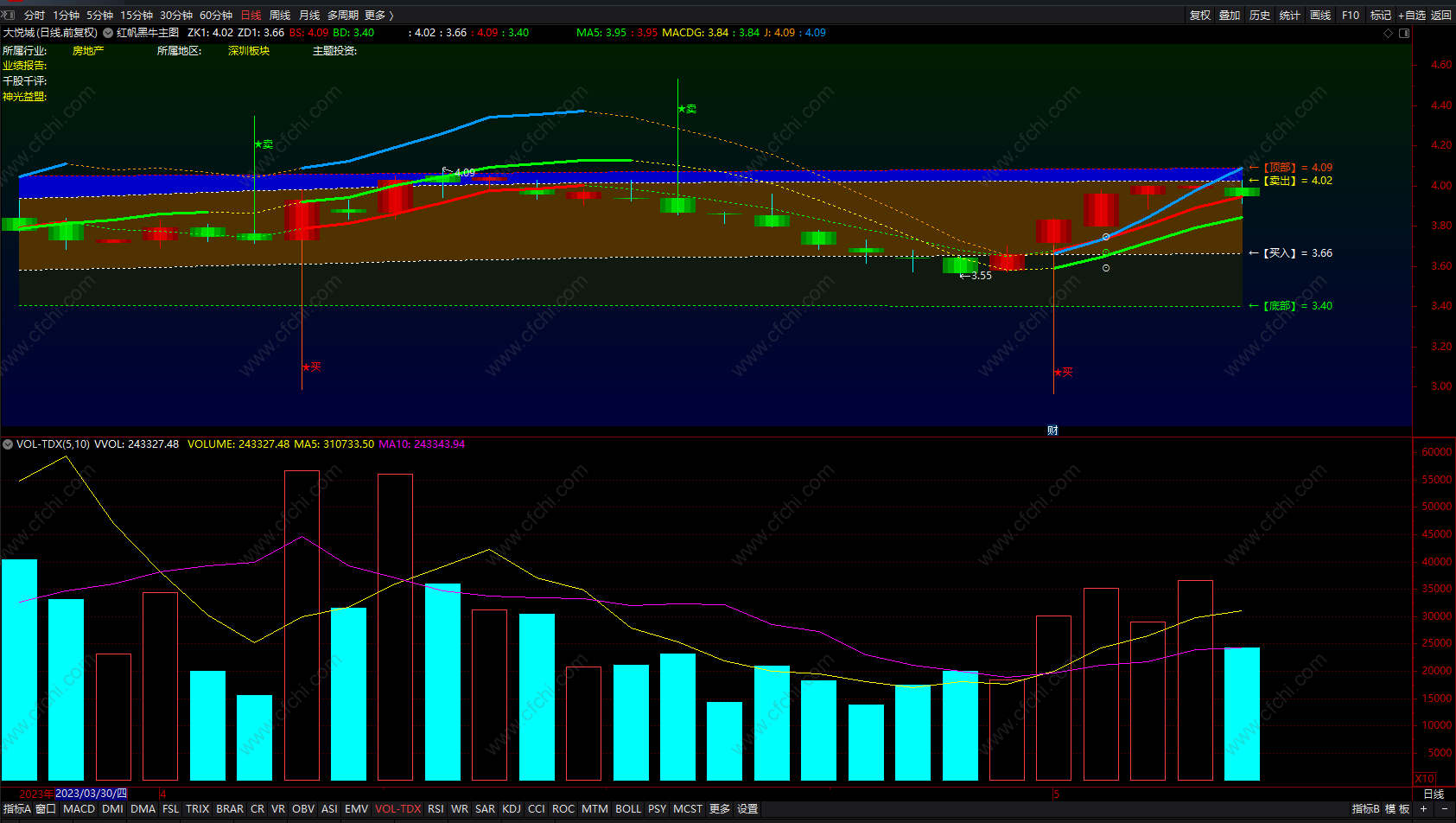Open the 模板 template menu
Viewport: 1456px width, 823px height.
click(1397, 809)
